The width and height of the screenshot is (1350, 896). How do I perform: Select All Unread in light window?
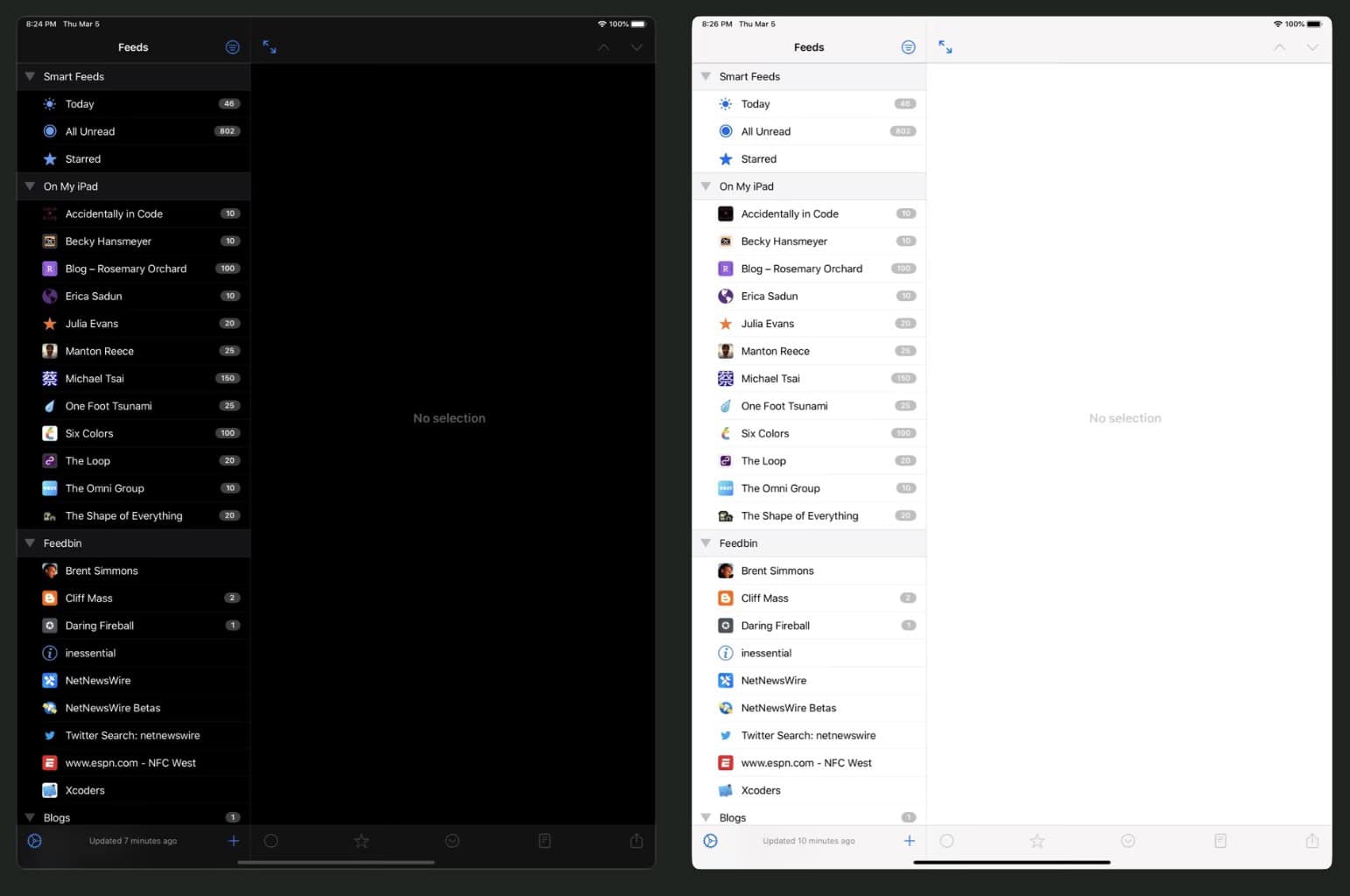coord(810,131)
